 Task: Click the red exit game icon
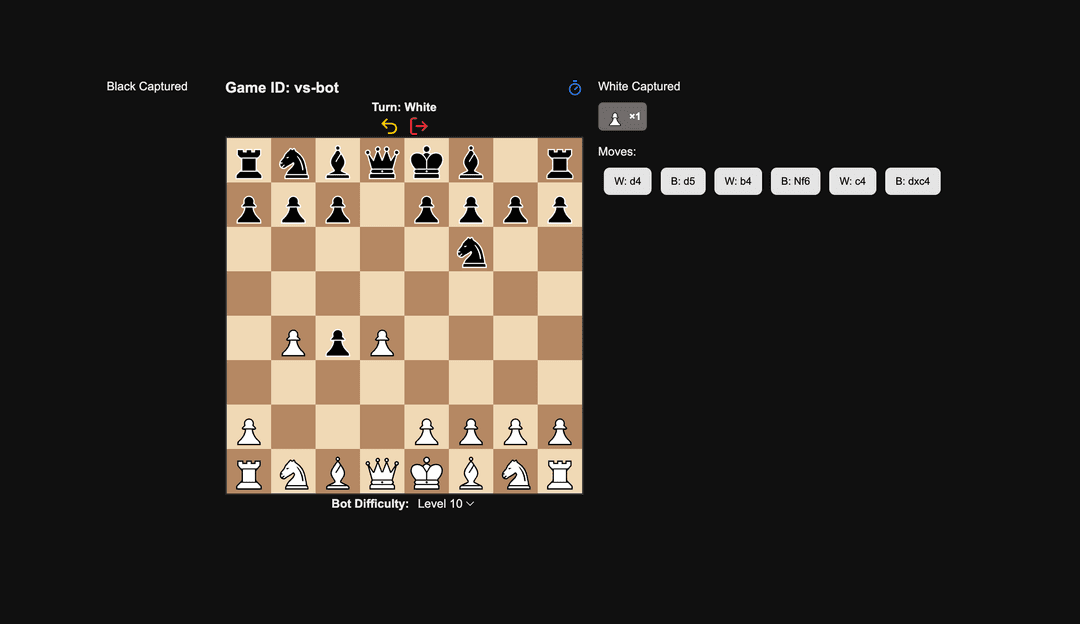pyautogui.click(x=419, y=126)
